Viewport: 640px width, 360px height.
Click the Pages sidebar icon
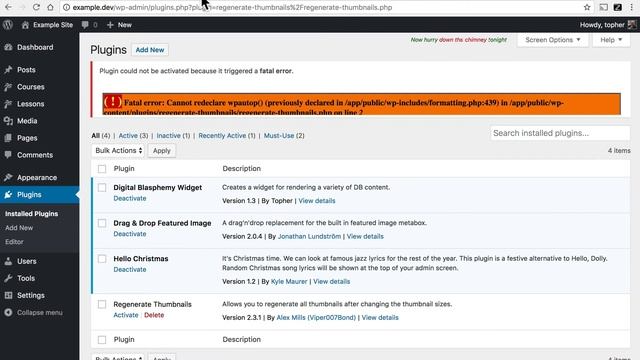[x=9, y=138]
